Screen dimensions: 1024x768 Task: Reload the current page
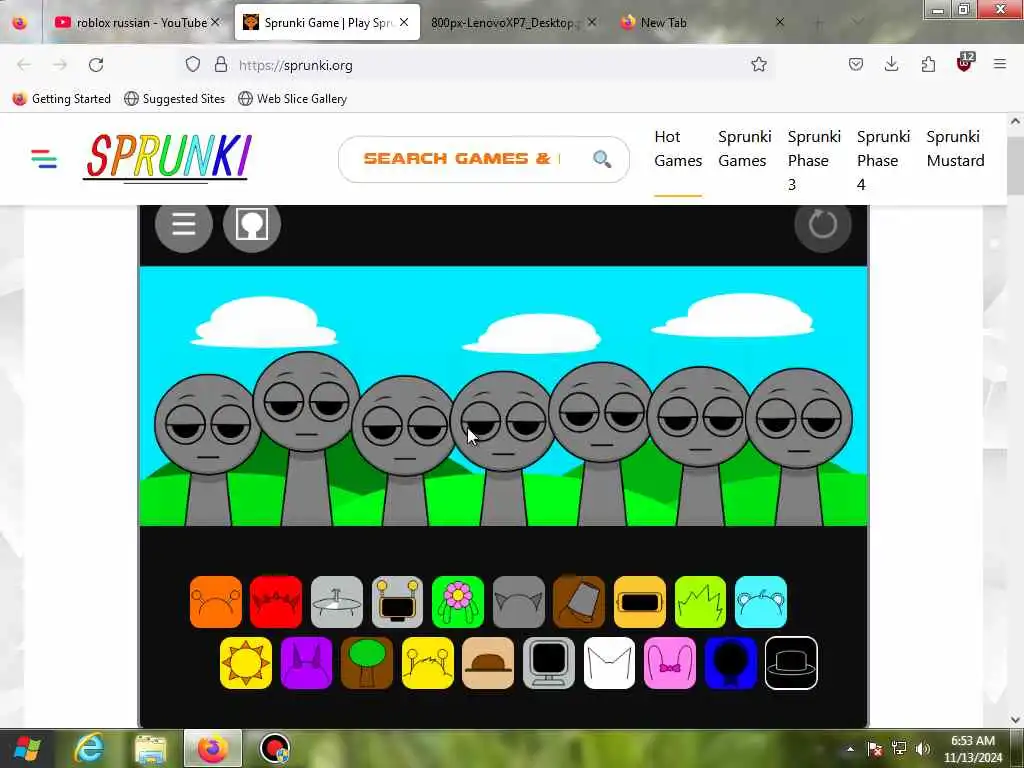point(96,65)
